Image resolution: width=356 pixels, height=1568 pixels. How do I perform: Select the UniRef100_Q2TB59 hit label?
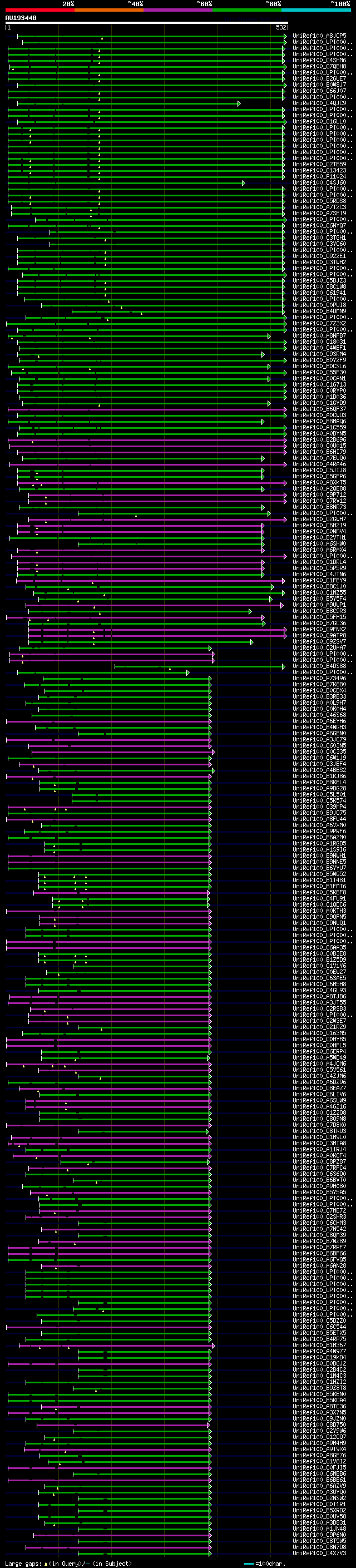(319, 164)
